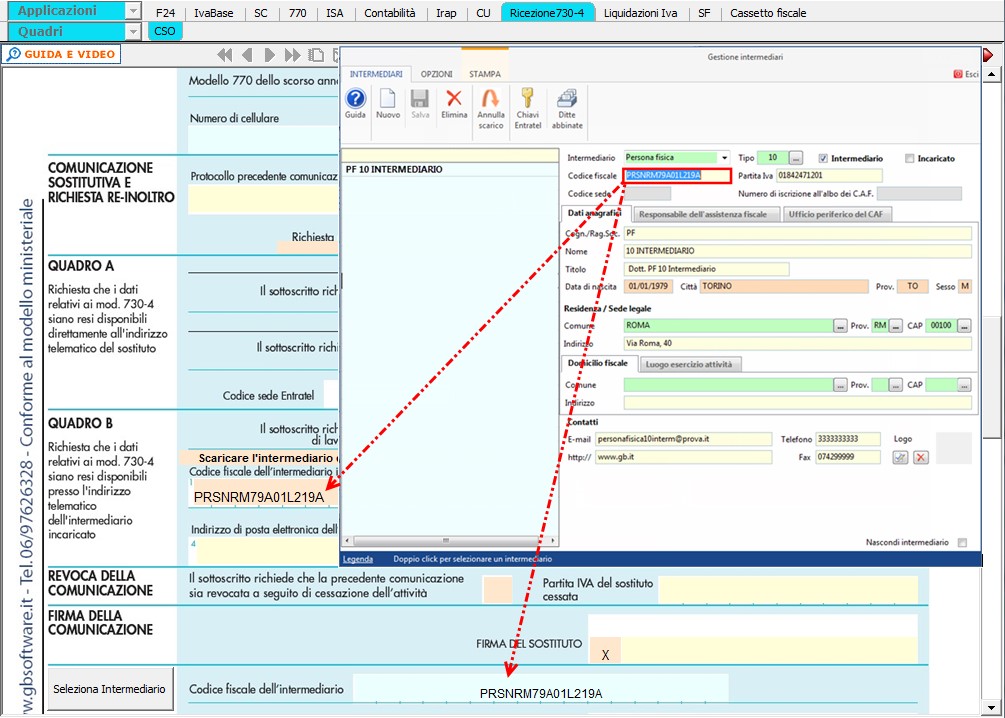This screenshot has height=718, width=1005.
Task: Open the GUIDA E VIDEO button
Action: tap(62, 54)
